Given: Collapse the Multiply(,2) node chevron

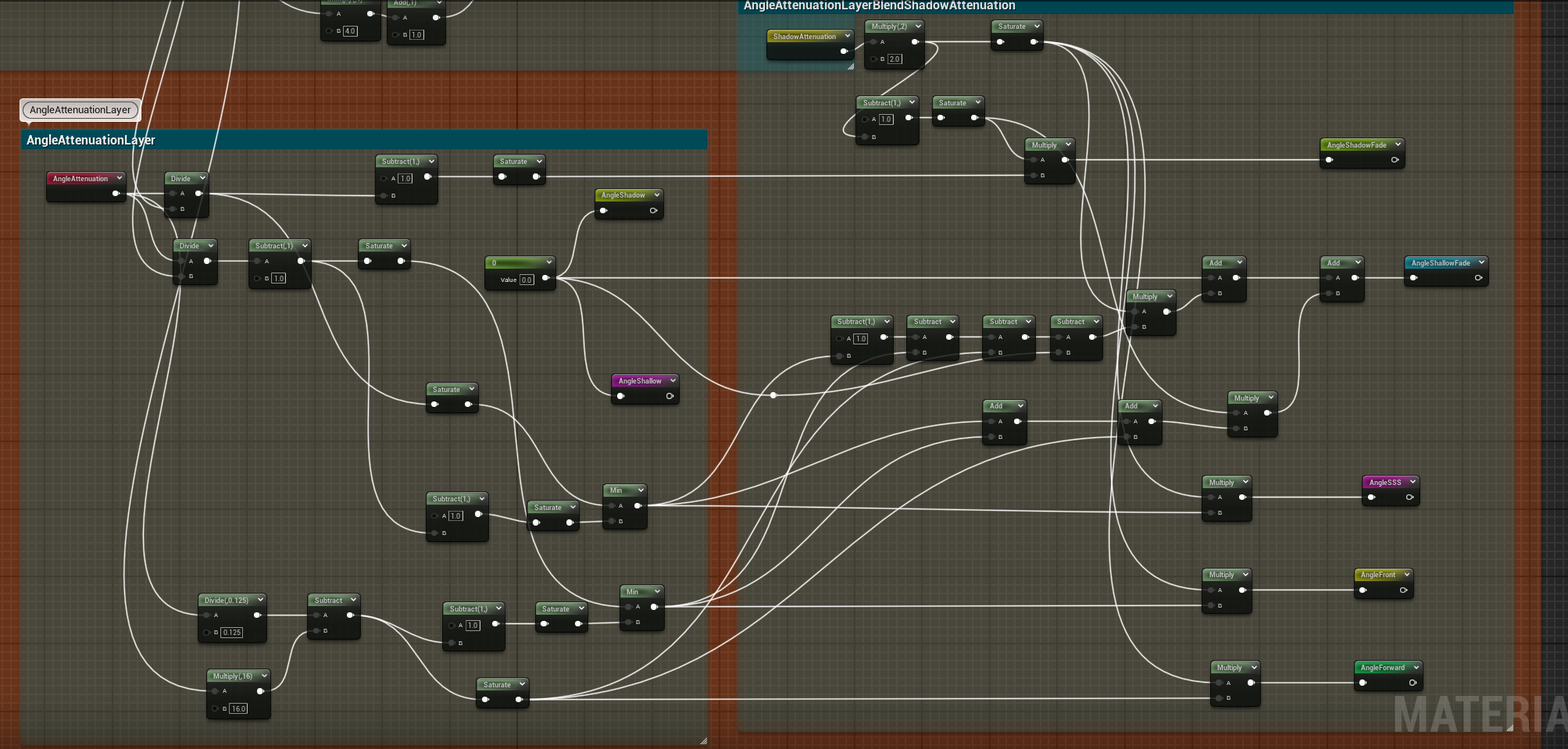Looking at the screenshot, I should pyautogui.click(x=918, y=27).
